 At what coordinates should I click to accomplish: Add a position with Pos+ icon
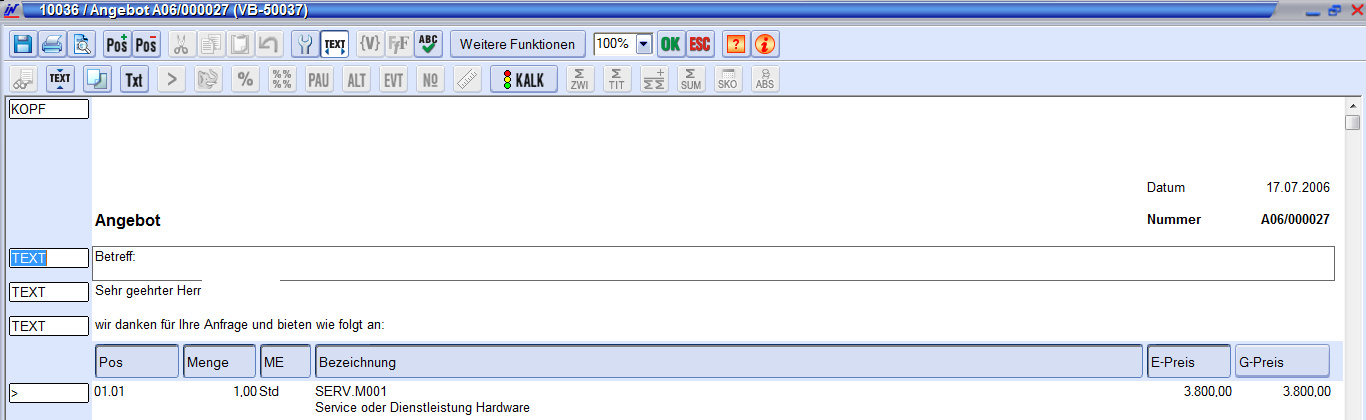[117, 44]
